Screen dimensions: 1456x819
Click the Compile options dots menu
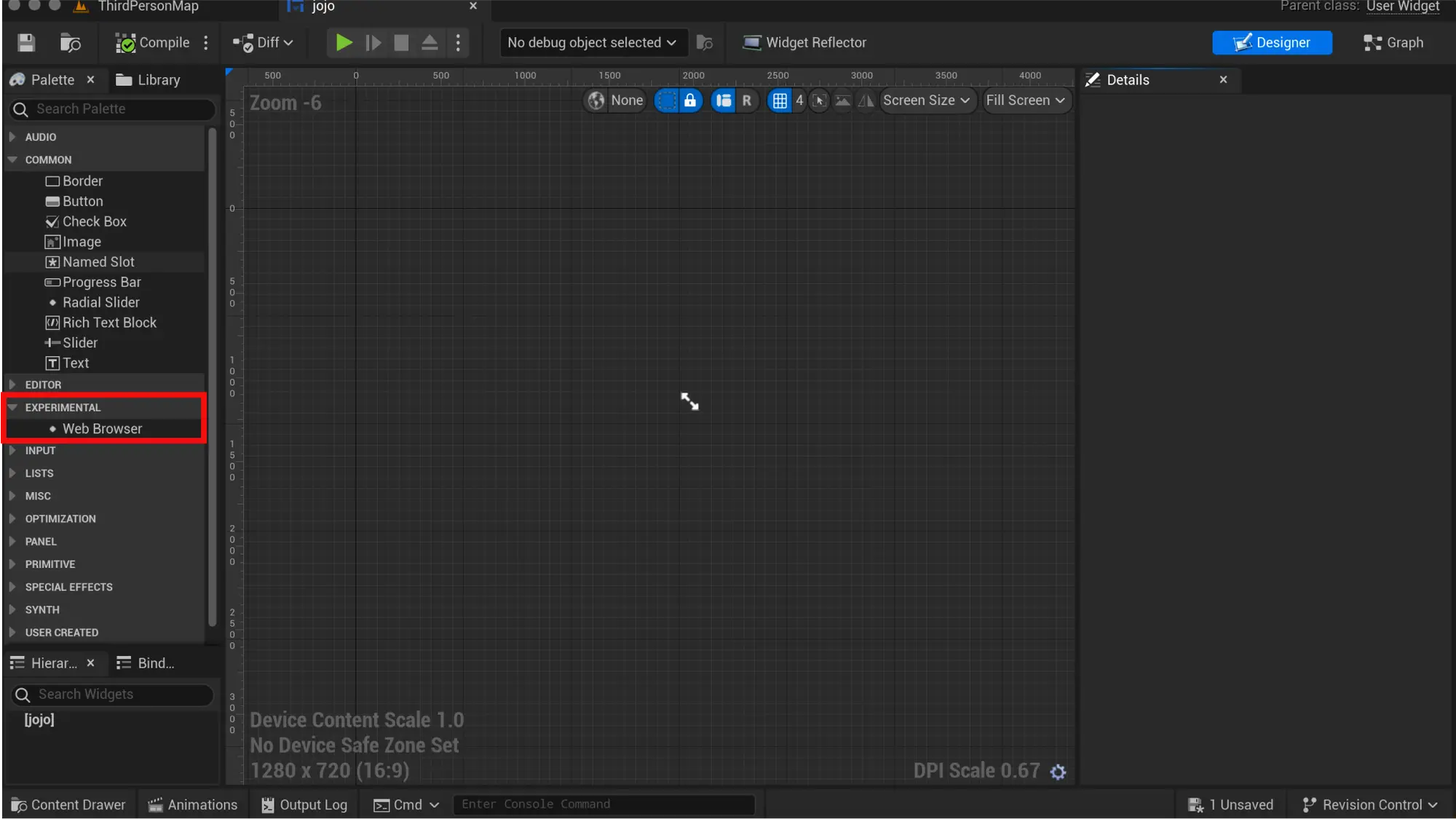(205, 42)
